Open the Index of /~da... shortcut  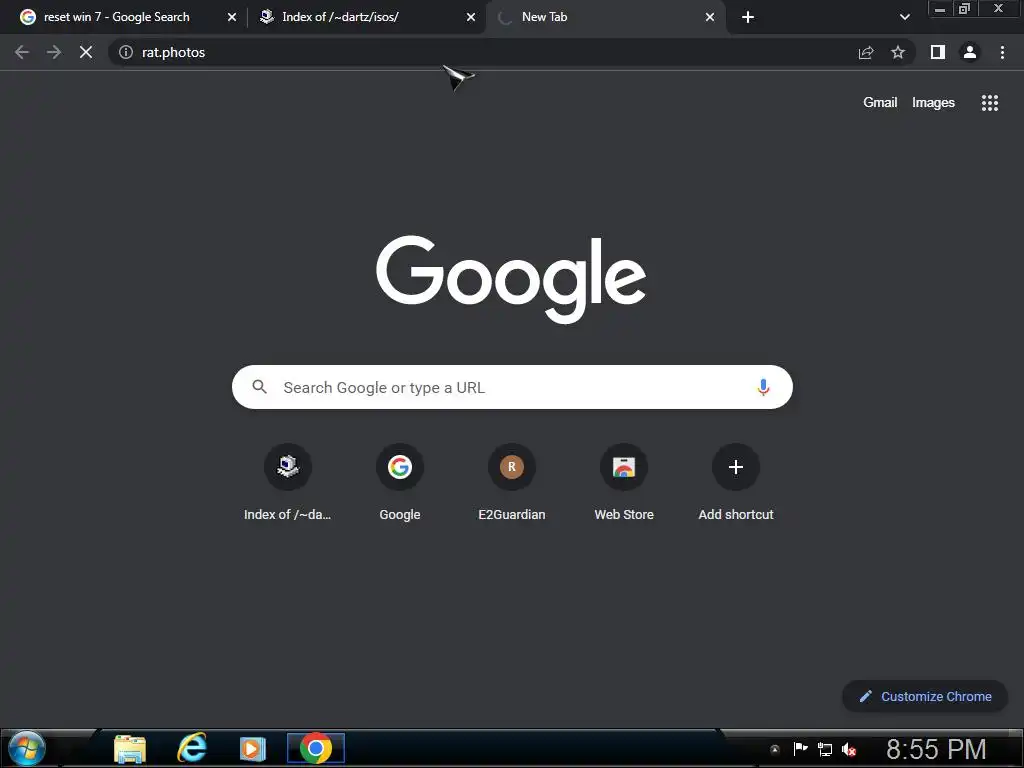coord(287,484)
